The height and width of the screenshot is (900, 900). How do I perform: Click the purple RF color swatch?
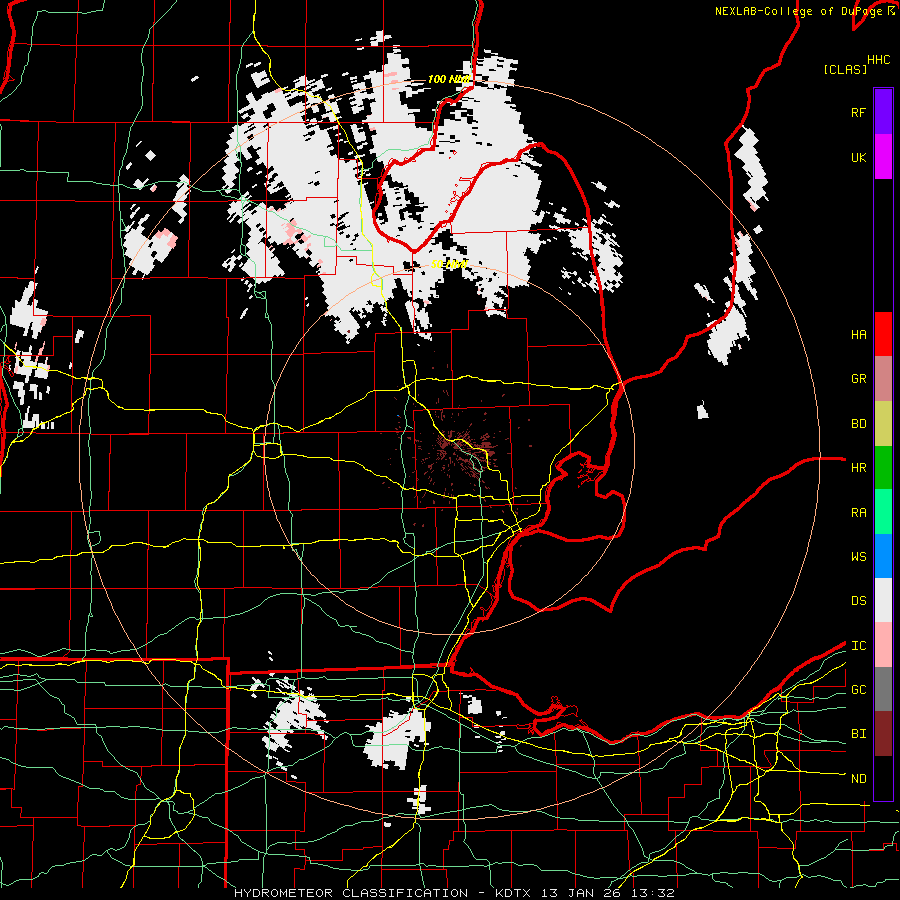pos(883,112)
